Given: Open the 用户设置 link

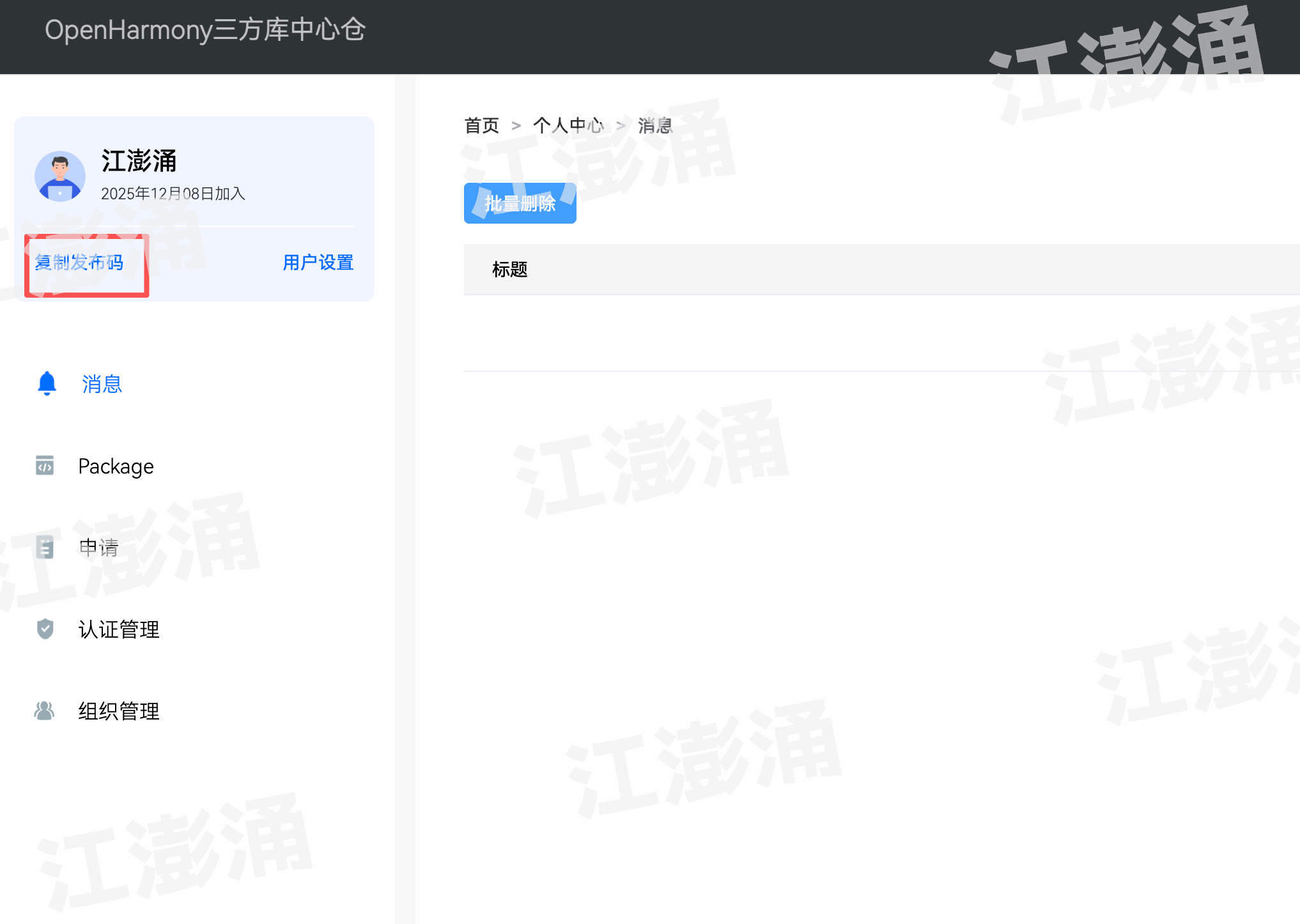Looking at the screenshot, I should point(318,263).
